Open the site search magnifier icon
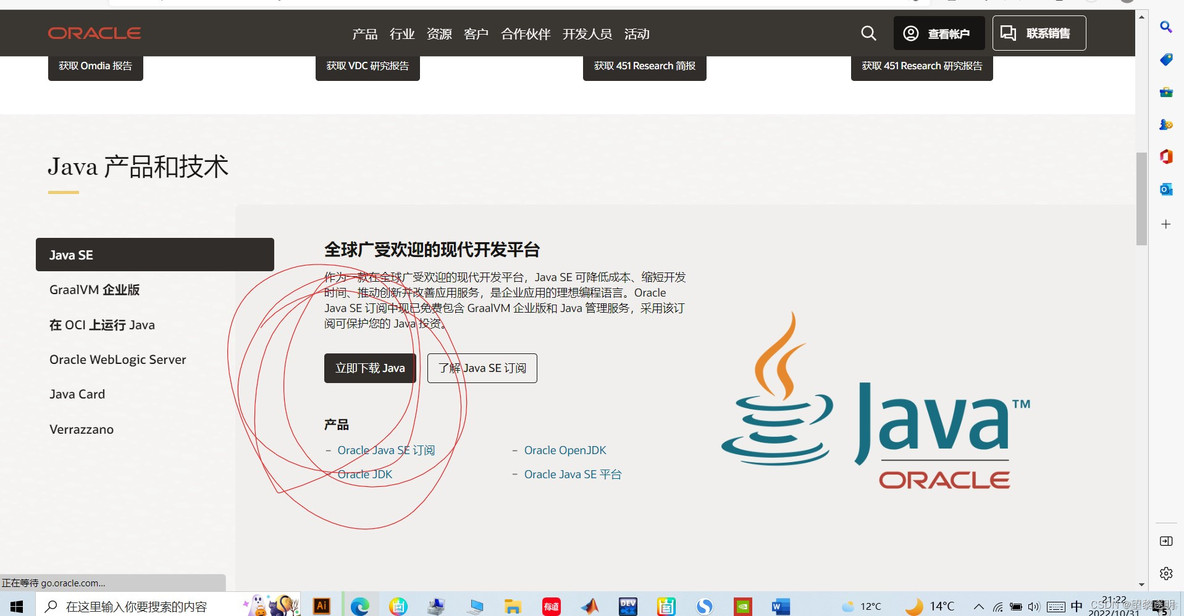The image size is (1184, 616). click(x=868, y=33)
